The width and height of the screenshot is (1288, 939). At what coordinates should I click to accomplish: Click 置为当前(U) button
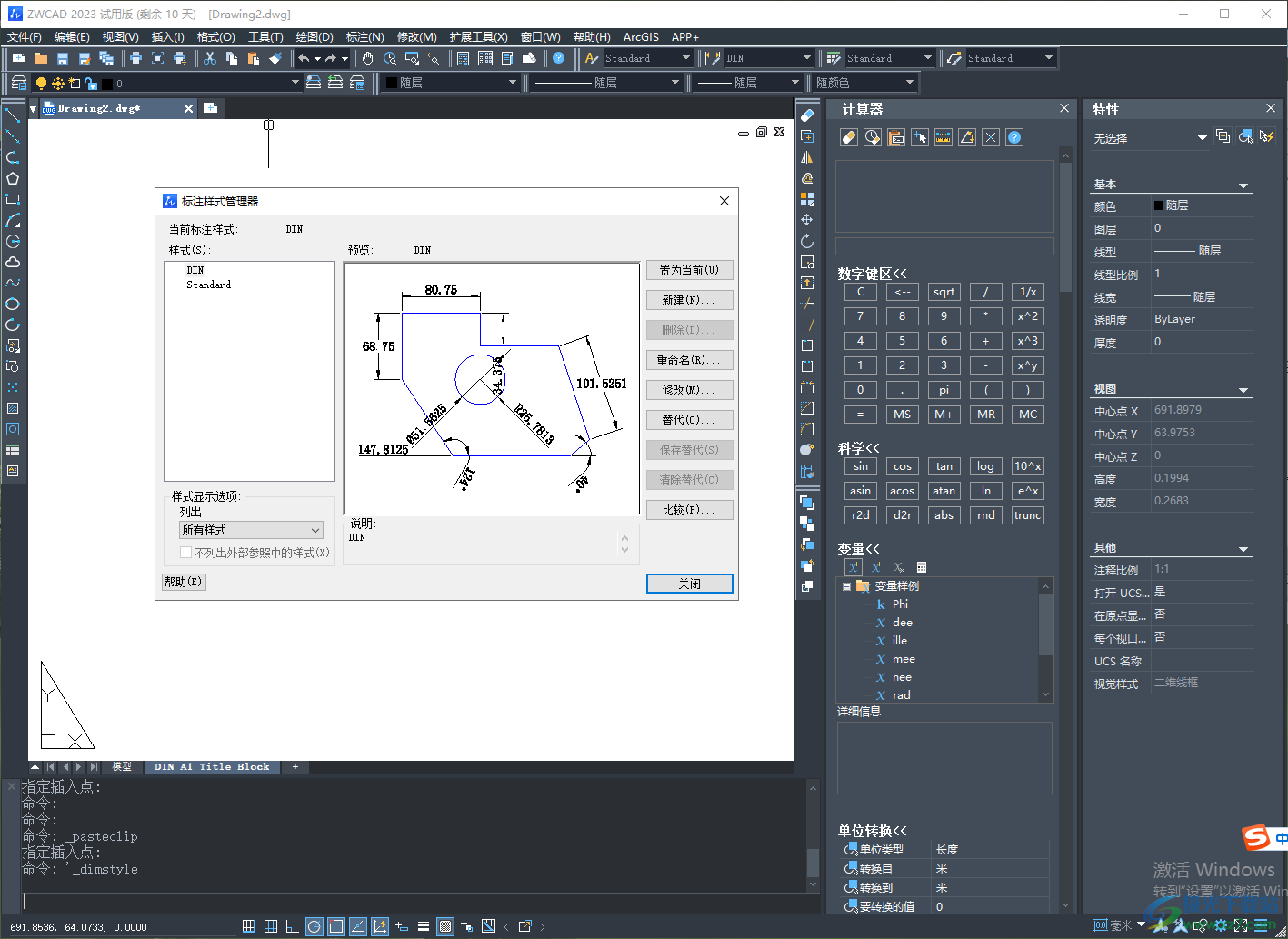[689, 270]
